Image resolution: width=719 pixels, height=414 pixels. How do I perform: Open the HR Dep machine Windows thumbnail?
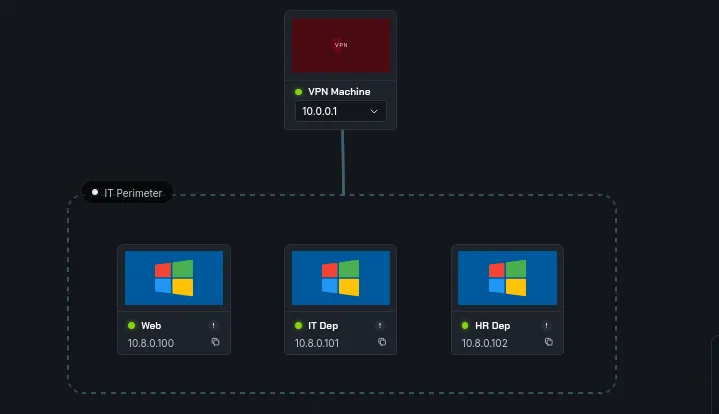point(507,278)
